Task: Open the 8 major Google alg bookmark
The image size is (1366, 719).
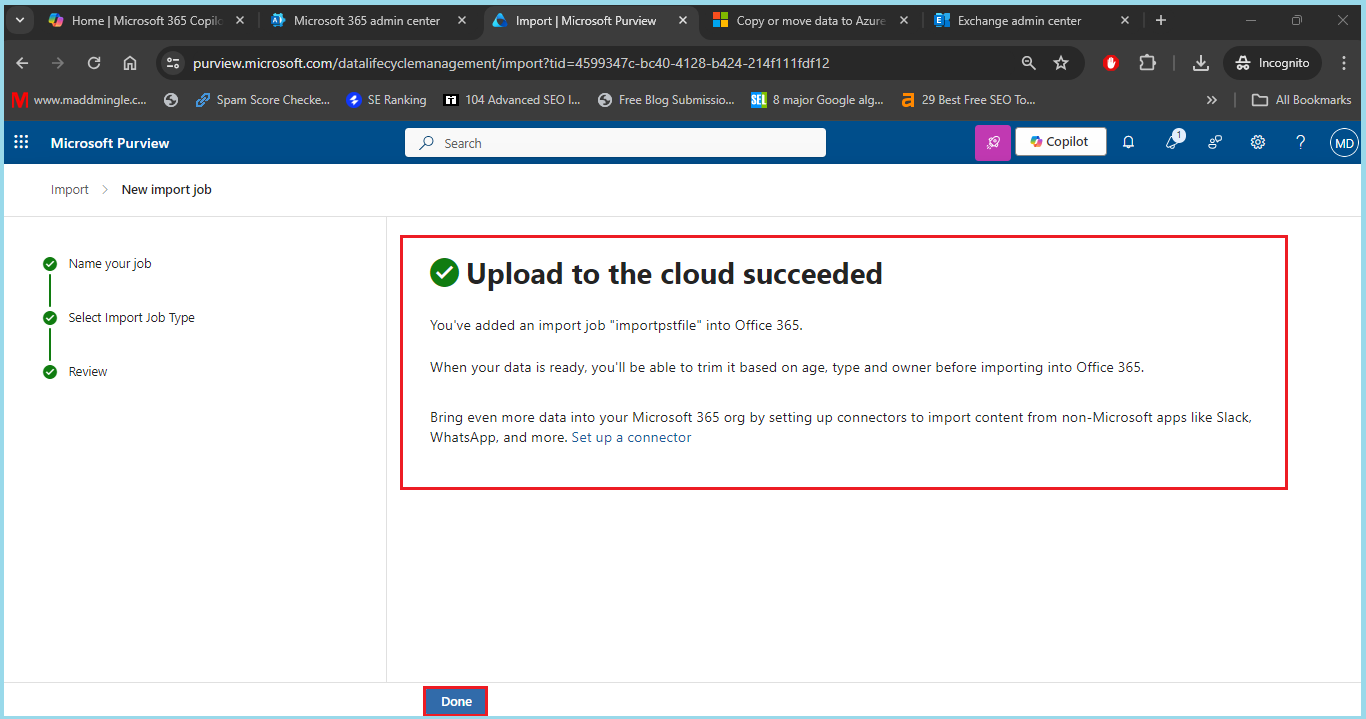Action: click(818, 100)
